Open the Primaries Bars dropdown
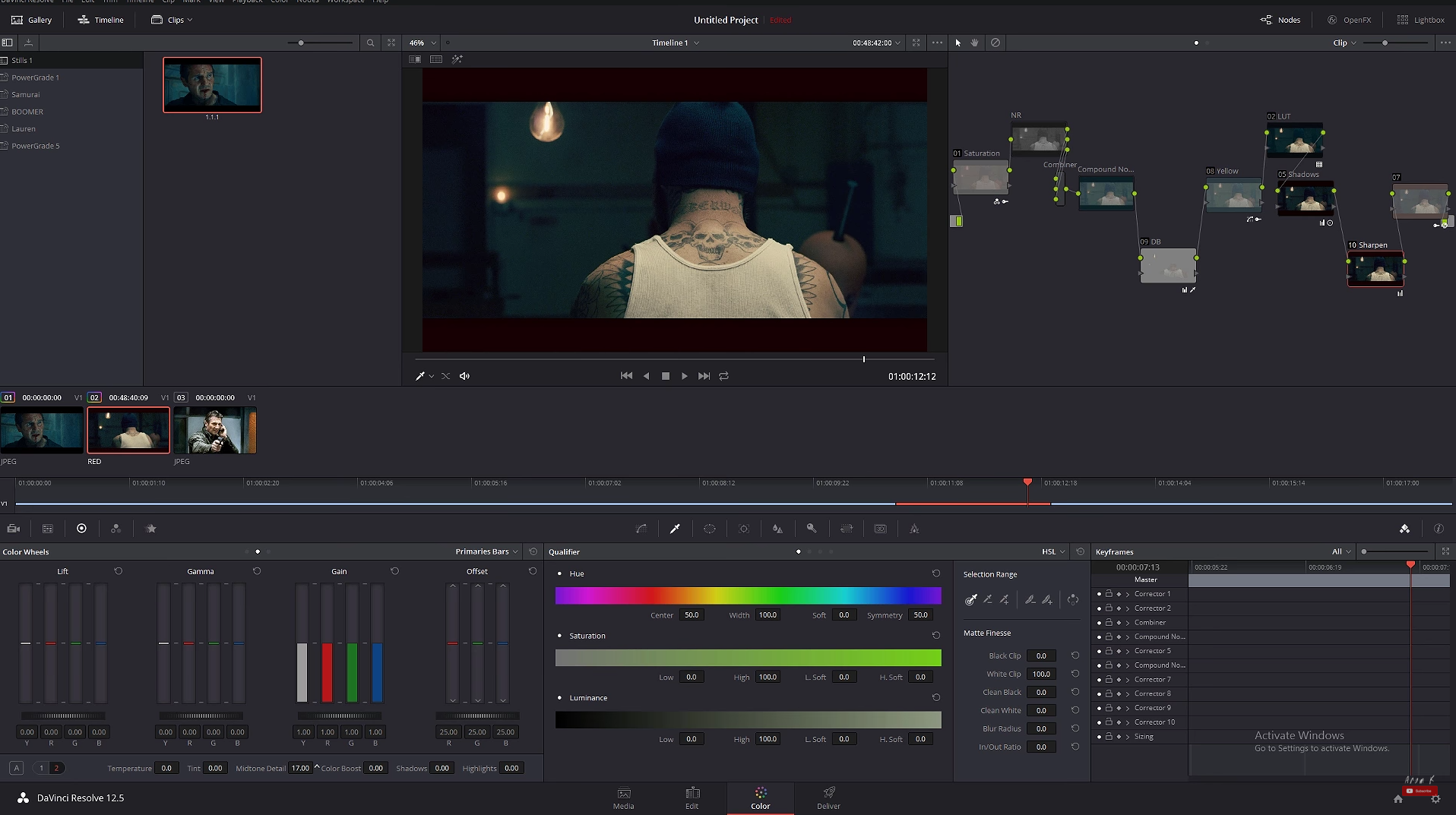Screen dimensions: 1456x815 point(486,551)
